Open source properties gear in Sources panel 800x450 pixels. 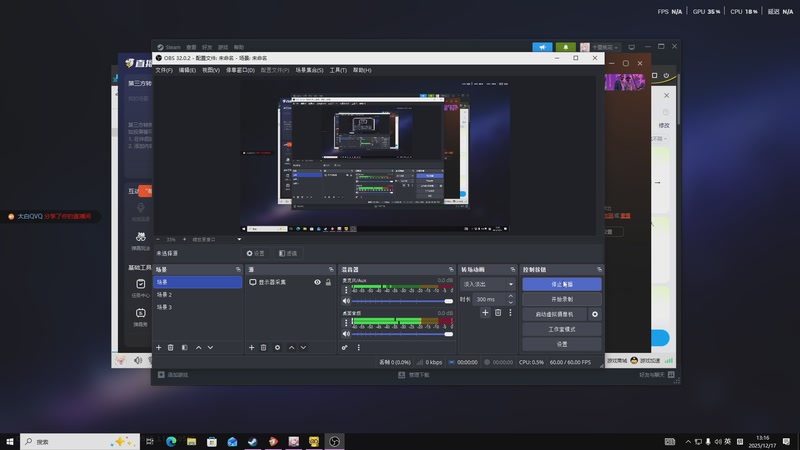pyautogui.click(x=278, y=347)
